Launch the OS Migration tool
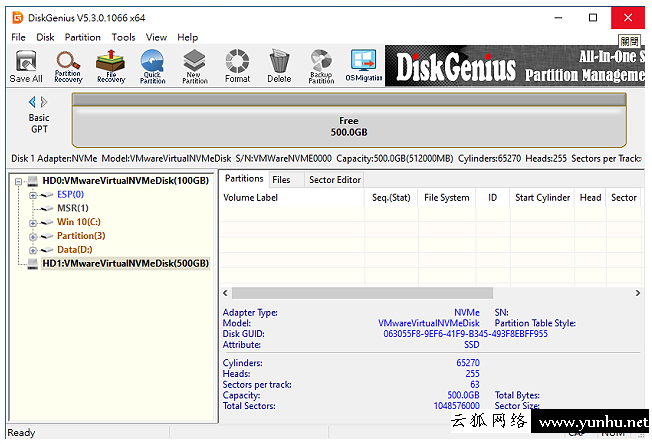The width and height of the screenshot is (652, 444). pos(364,66)
